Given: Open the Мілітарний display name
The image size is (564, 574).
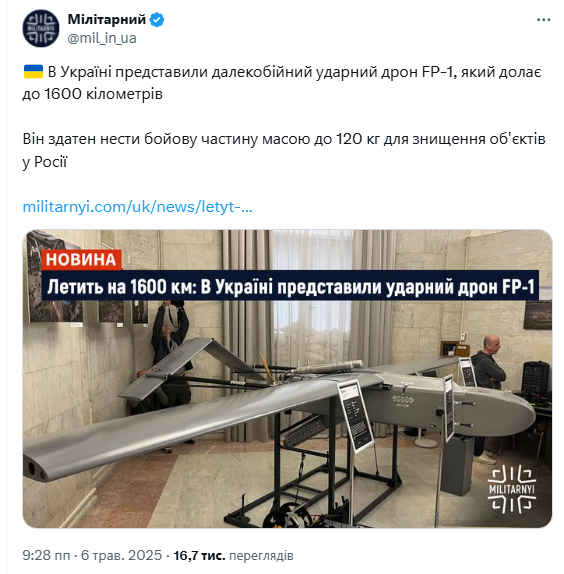Looking at the screenshot, I should (x=107, y=19).
